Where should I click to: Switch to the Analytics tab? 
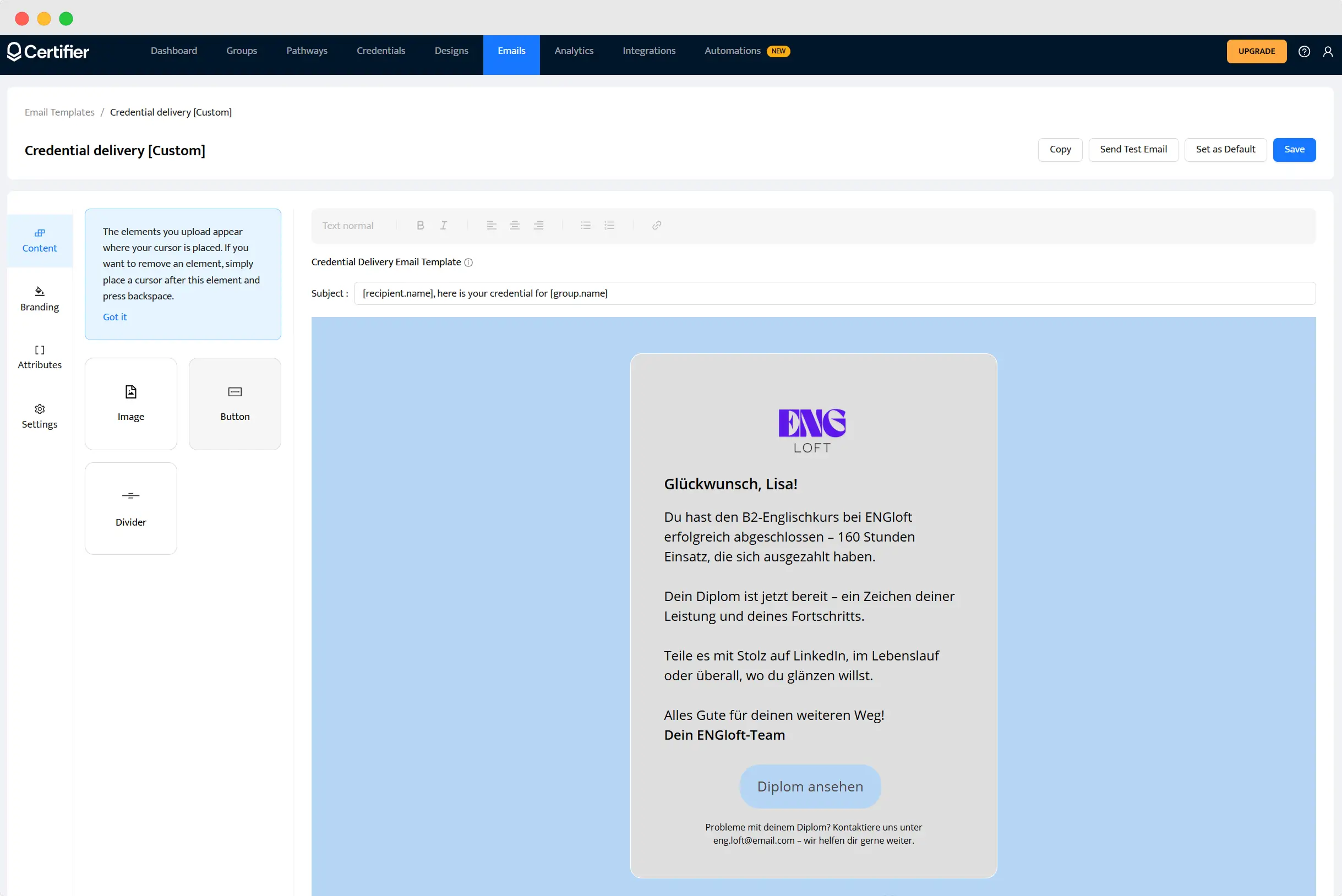click(574, 51)
